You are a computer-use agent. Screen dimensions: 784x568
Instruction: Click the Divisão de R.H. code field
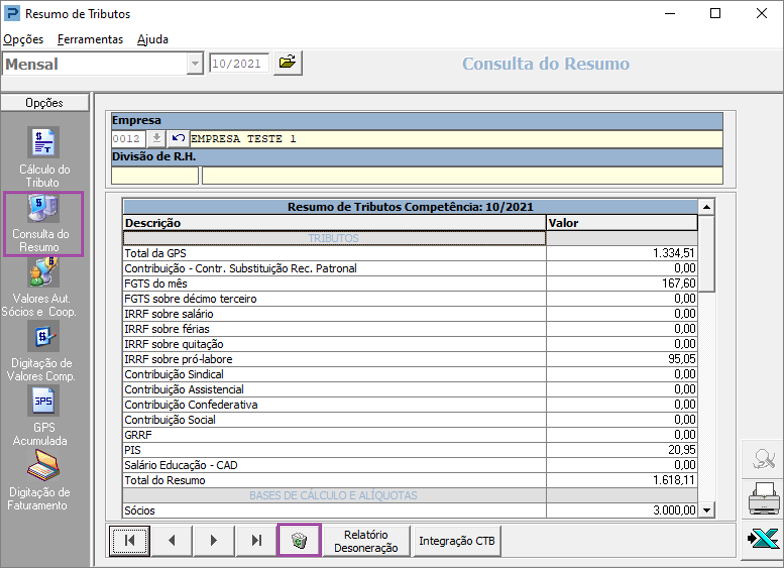pyautogui.click(x=155, y=176)
